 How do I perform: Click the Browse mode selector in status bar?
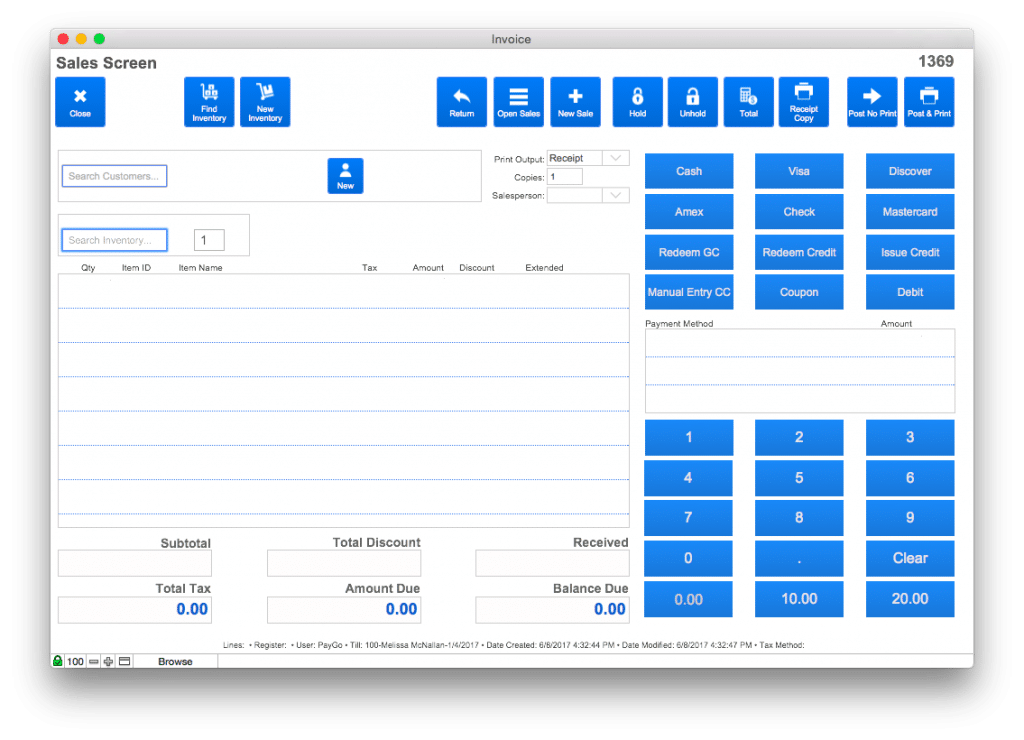pyautogui.click(x=175, y=662)
